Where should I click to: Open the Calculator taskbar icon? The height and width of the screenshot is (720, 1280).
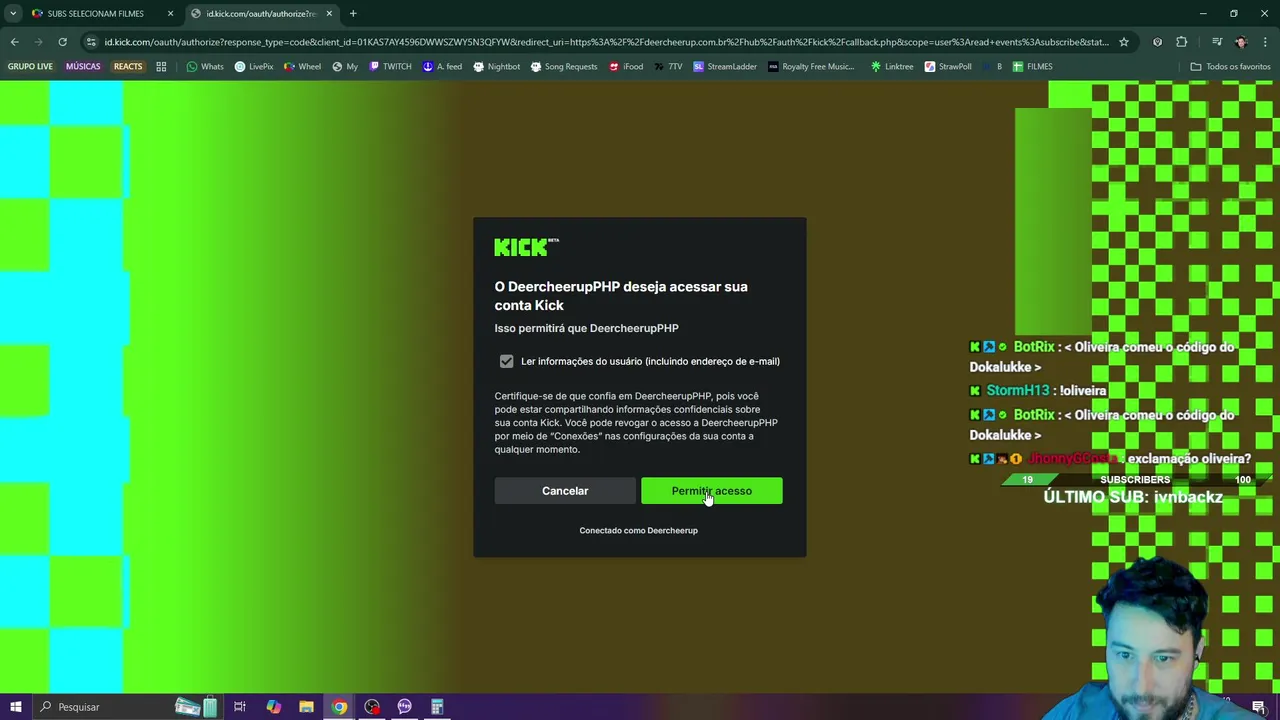pyautogui.click(x=437, y=707)
